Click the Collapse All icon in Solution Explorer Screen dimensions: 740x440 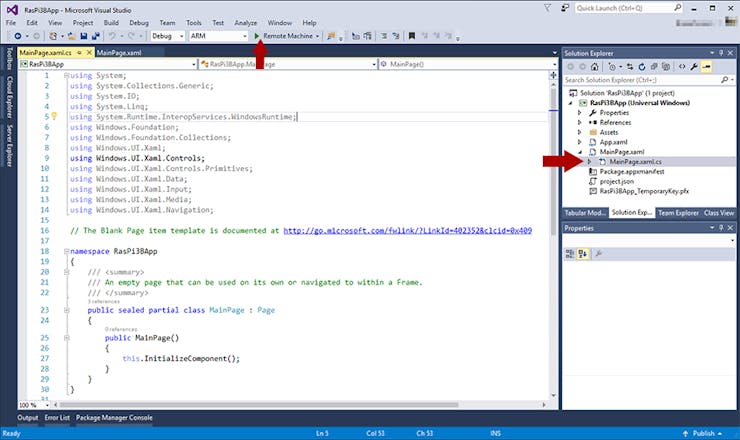point(654,67)
